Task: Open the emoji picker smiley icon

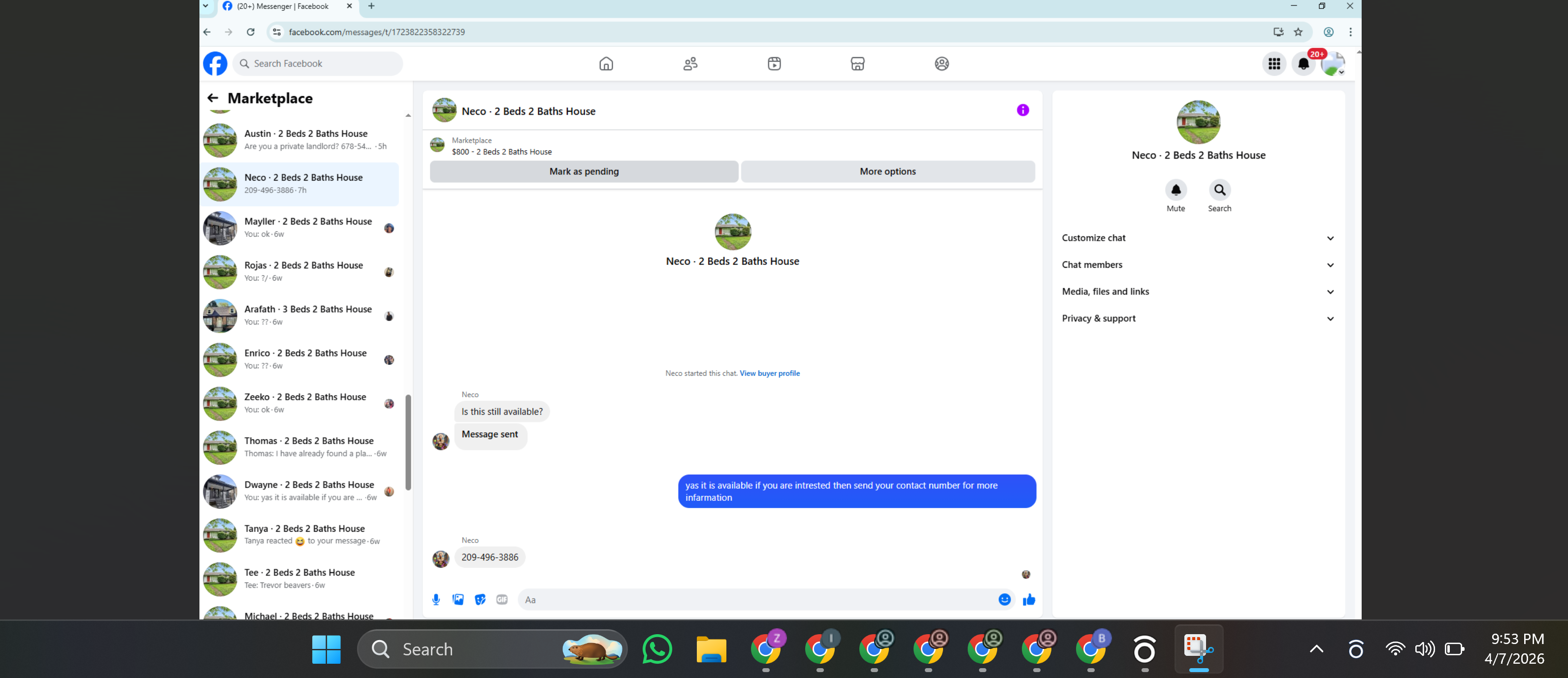Action: coord(1004,600)
